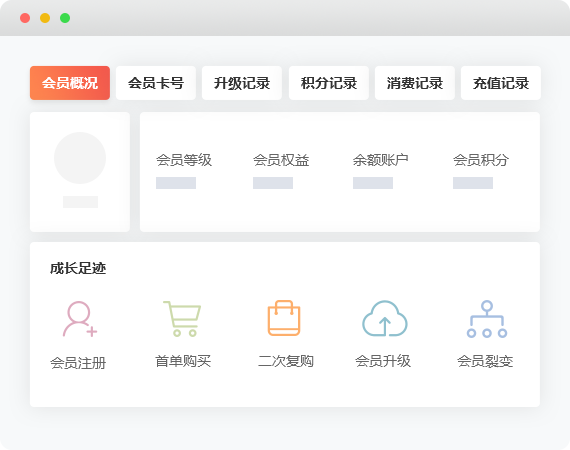The height and width of the screenshot is (450, 570).
Task: Switch to the 充值记录 tab
Action: click(x=501, y=83)
